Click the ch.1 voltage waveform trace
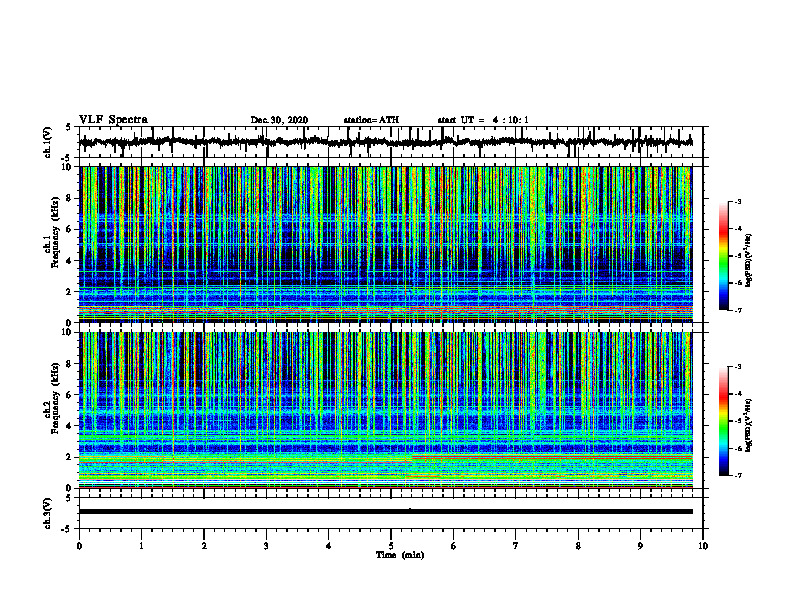The height and width of the screenshot is (612, 792). point(386,142)
